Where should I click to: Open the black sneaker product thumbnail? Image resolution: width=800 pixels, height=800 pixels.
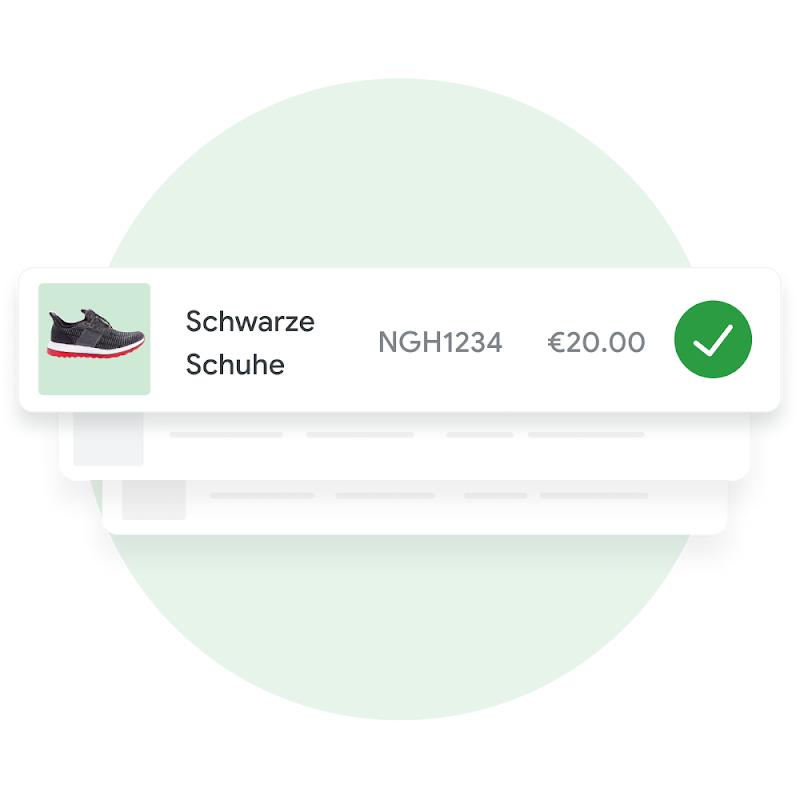tap(94, 339)
